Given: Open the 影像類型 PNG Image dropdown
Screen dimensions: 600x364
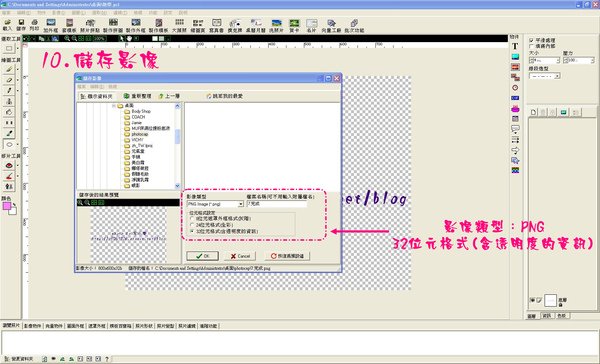Looking at the screenshot, I should pyautogui.click(x=241, y=204).
